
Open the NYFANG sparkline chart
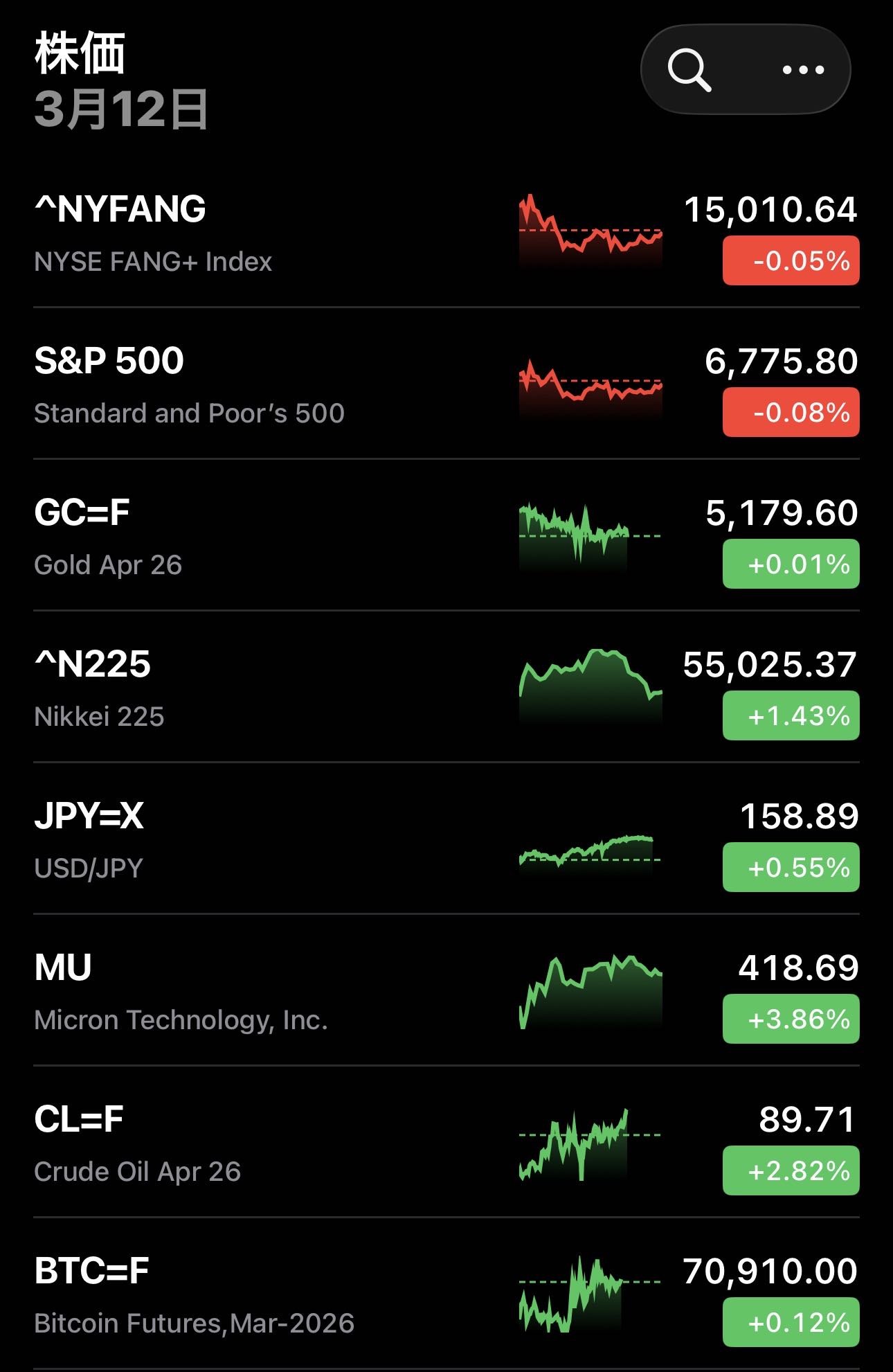[x=590, y=231]
